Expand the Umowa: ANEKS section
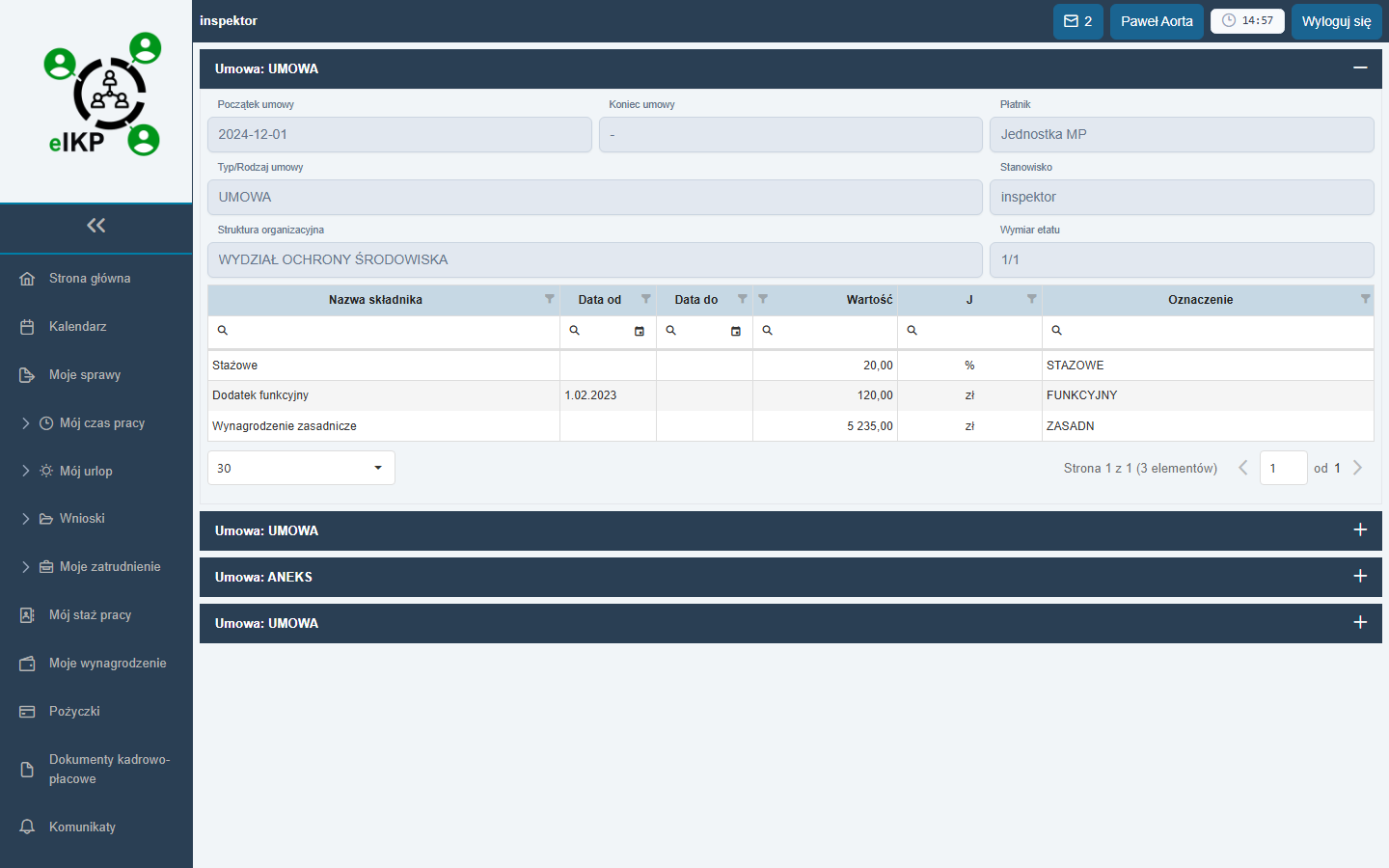Viewport: 1389px width, 868px height. click(1360, 577)
